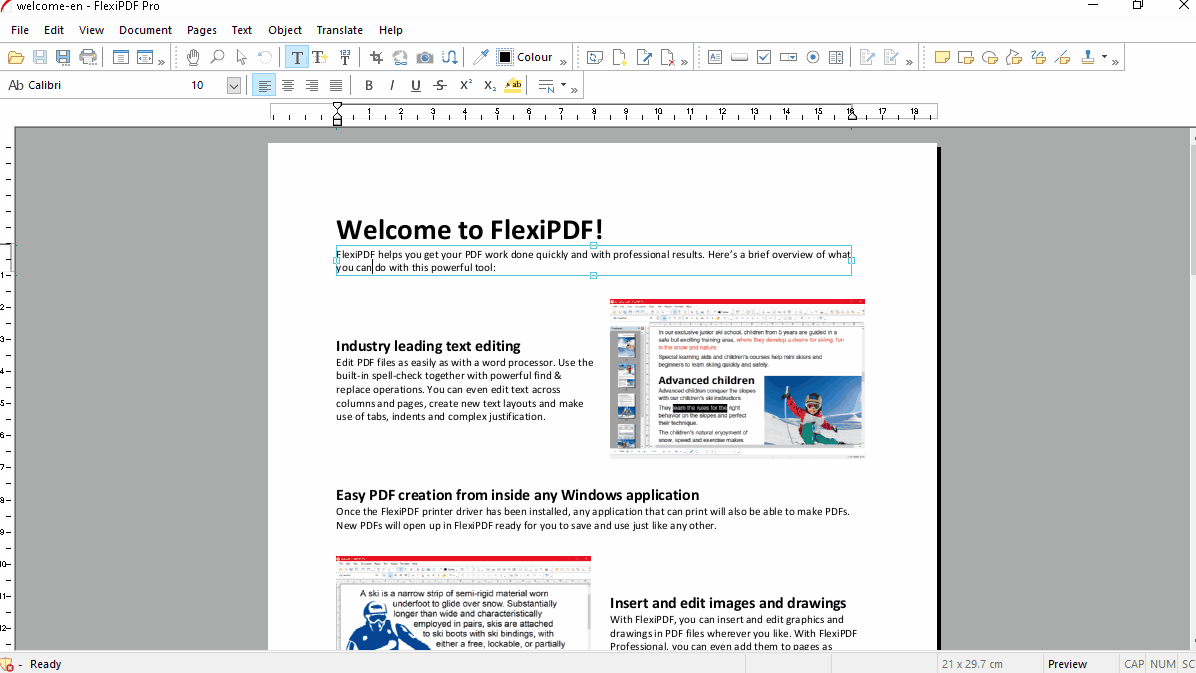Image resolution: width=1196 pixels, height=673 pixels.
Task: Pick the eyedropper colour tool
Action: tap(481, 57)
